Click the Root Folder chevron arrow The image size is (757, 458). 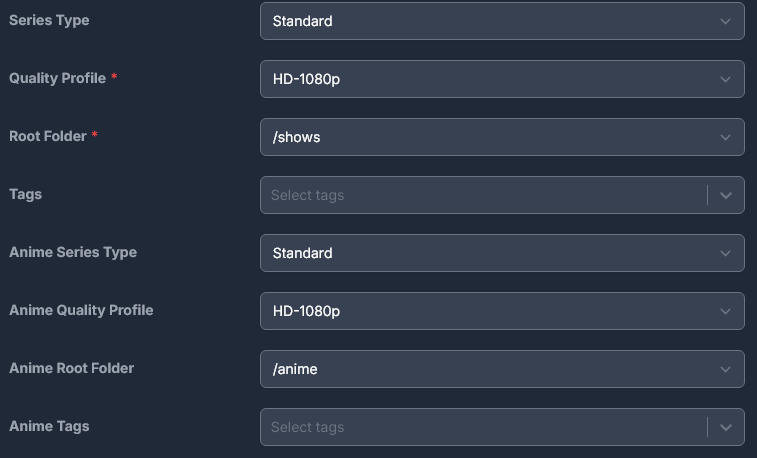click(726, 137)
